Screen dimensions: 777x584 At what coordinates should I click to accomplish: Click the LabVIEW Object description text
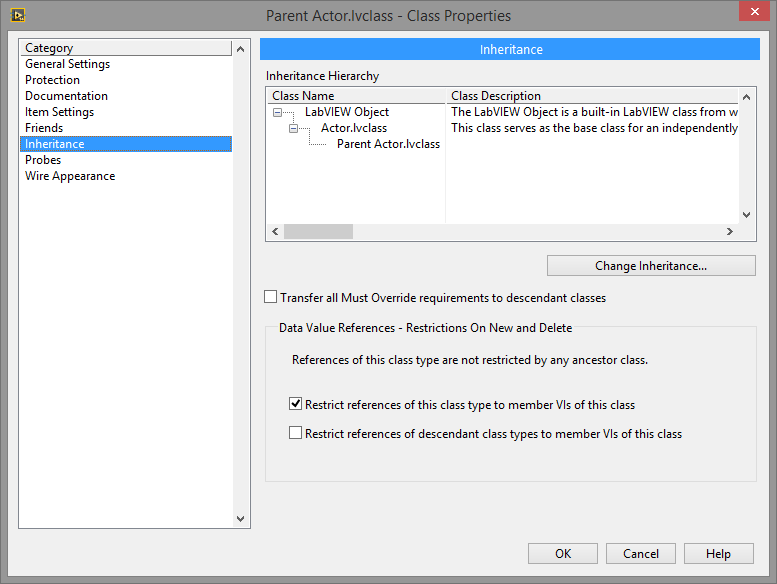coord(594,112)
